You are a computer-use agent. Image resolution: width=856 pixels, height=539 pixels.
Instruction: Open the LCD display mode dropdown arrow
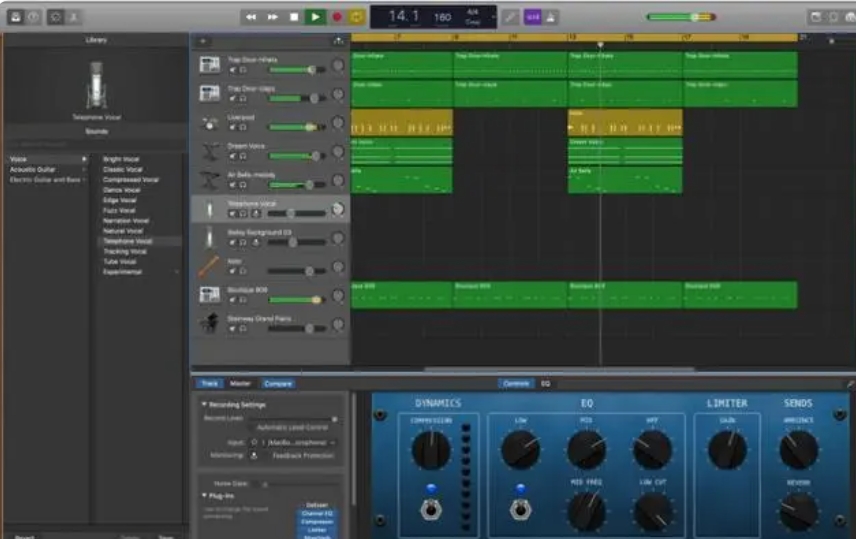493,17
